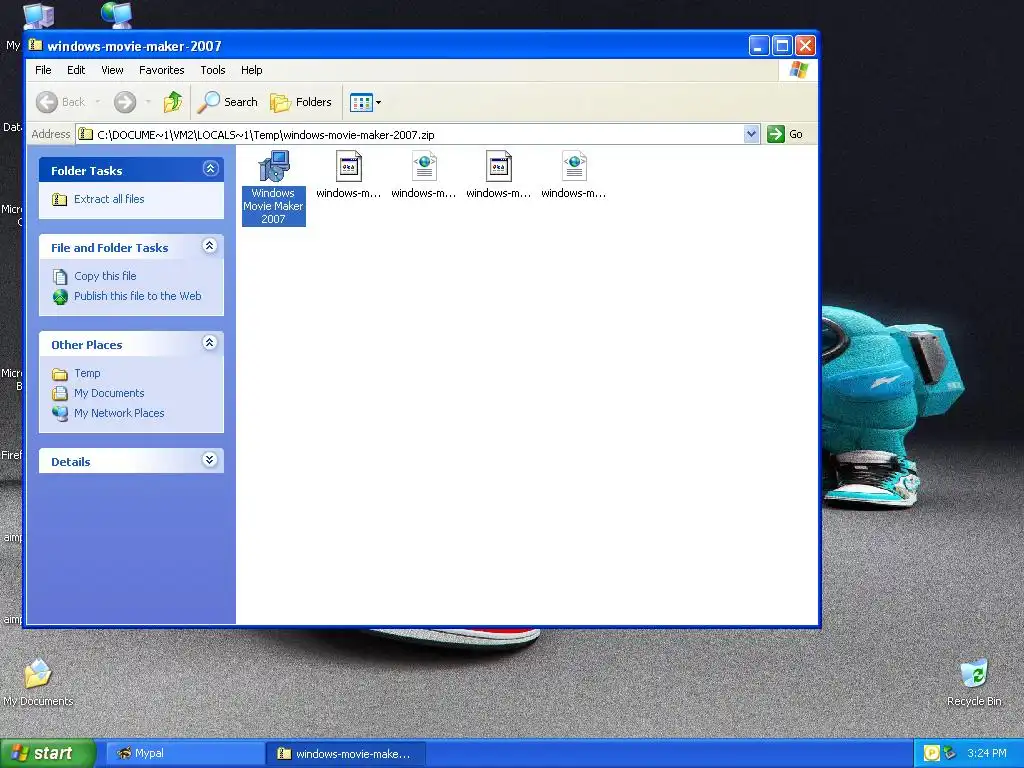This screenshot has width=1024, height=768.
Task: Open the Tools menu
Action: click(x=213, y=70)
